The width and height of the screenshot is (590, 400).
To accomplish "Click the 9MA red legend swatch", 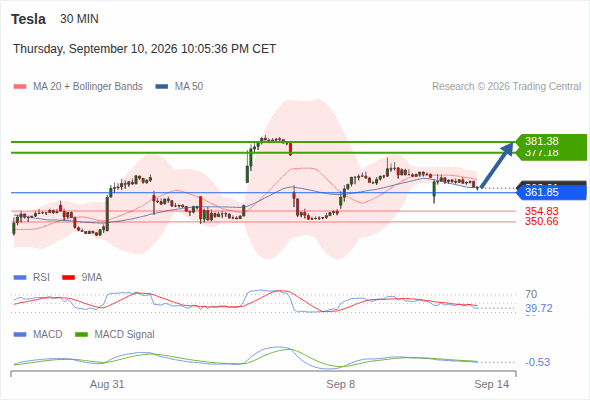I will (68, 278).
